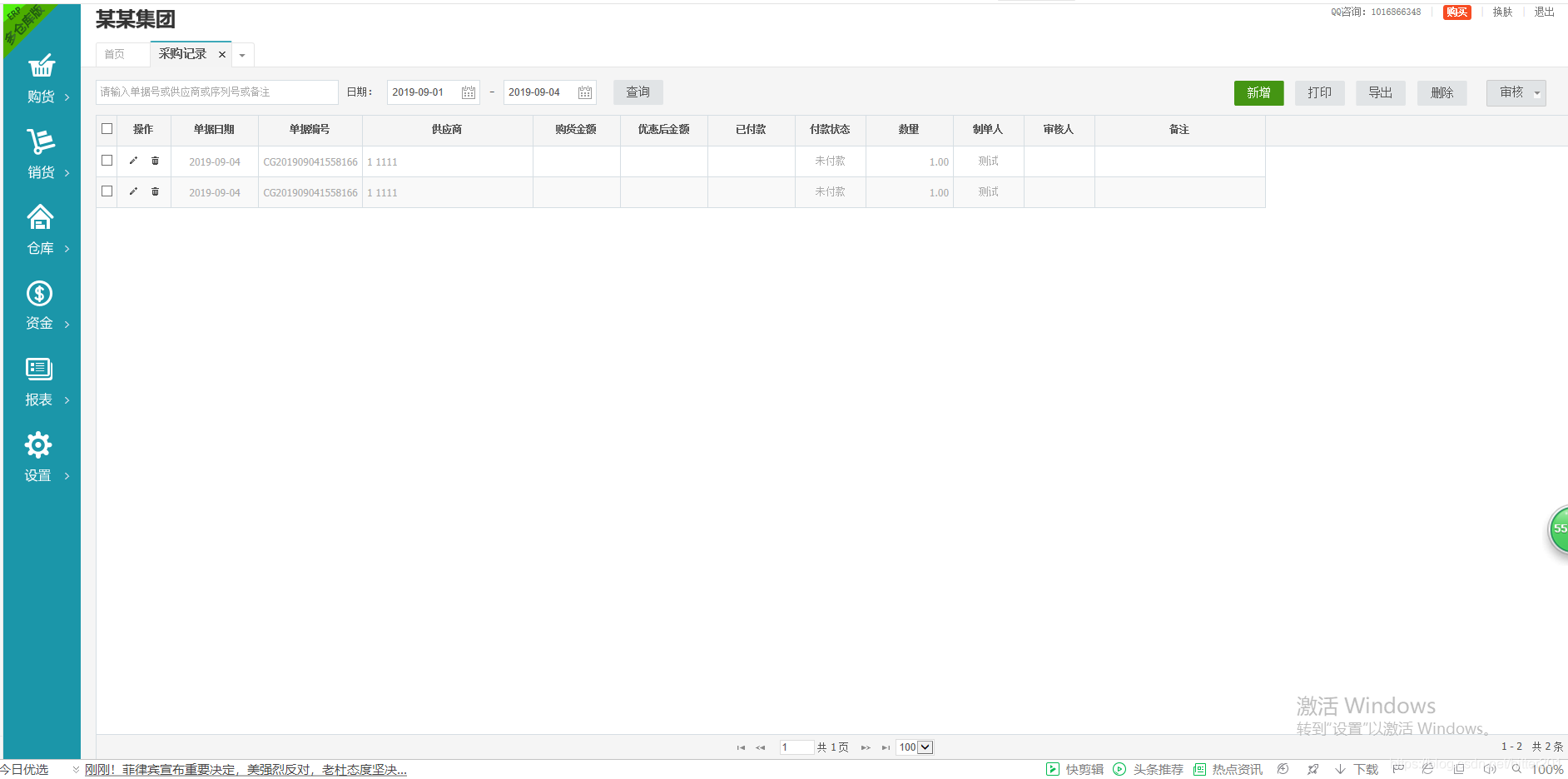Open the 资金 funds dollar icon
The height and width of the screenshot is (779, 1568).
[x=39, y=293]
